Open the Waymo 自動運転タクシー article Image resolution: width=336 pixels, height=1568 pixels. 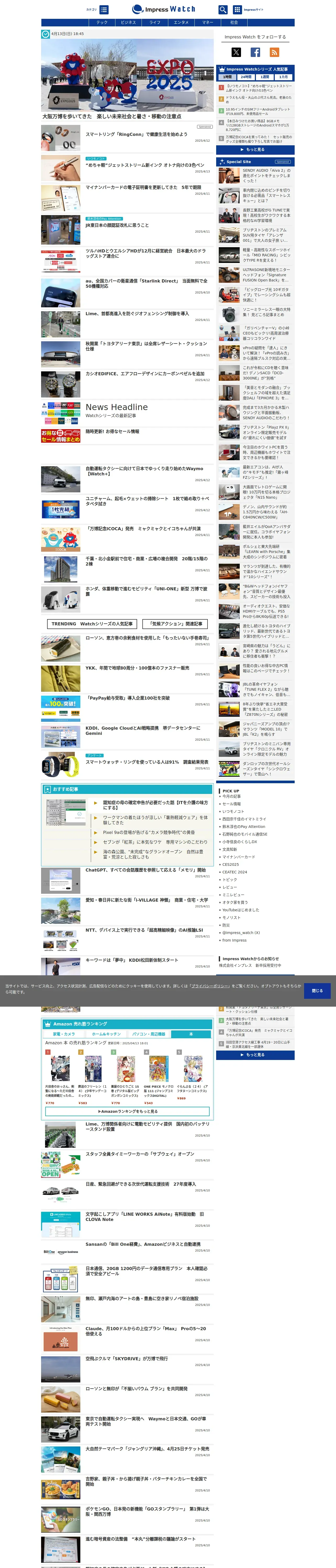click(144, 471)
